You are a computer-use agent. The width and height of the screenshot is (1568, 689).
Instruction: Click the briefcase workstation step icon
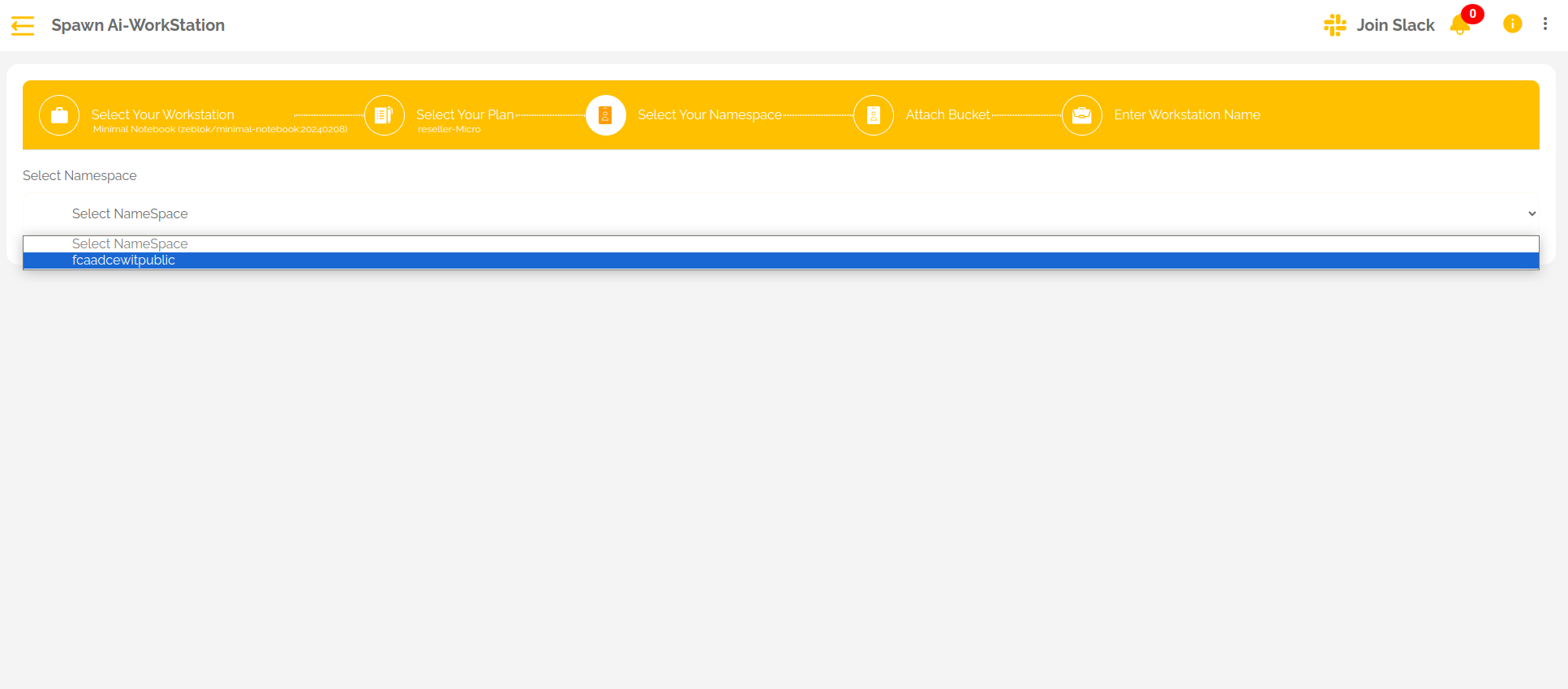click(x=59, y=115)
